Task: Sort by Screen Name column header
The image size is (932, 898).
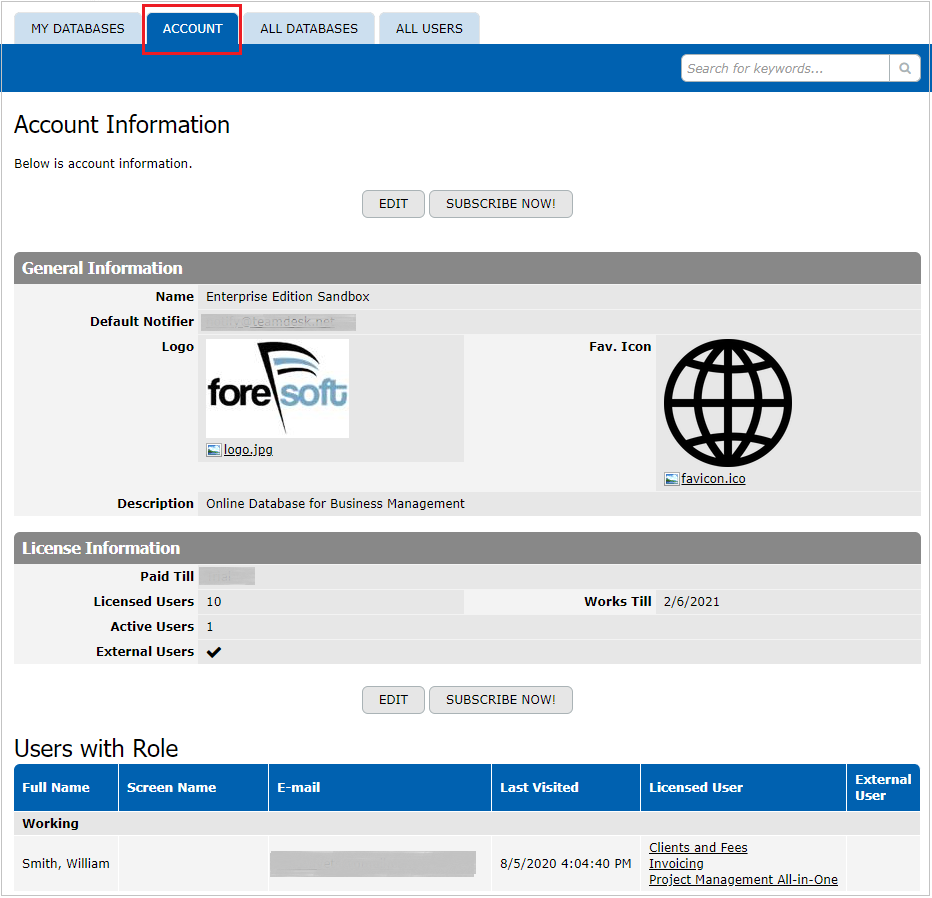Action: coord(193,787)
